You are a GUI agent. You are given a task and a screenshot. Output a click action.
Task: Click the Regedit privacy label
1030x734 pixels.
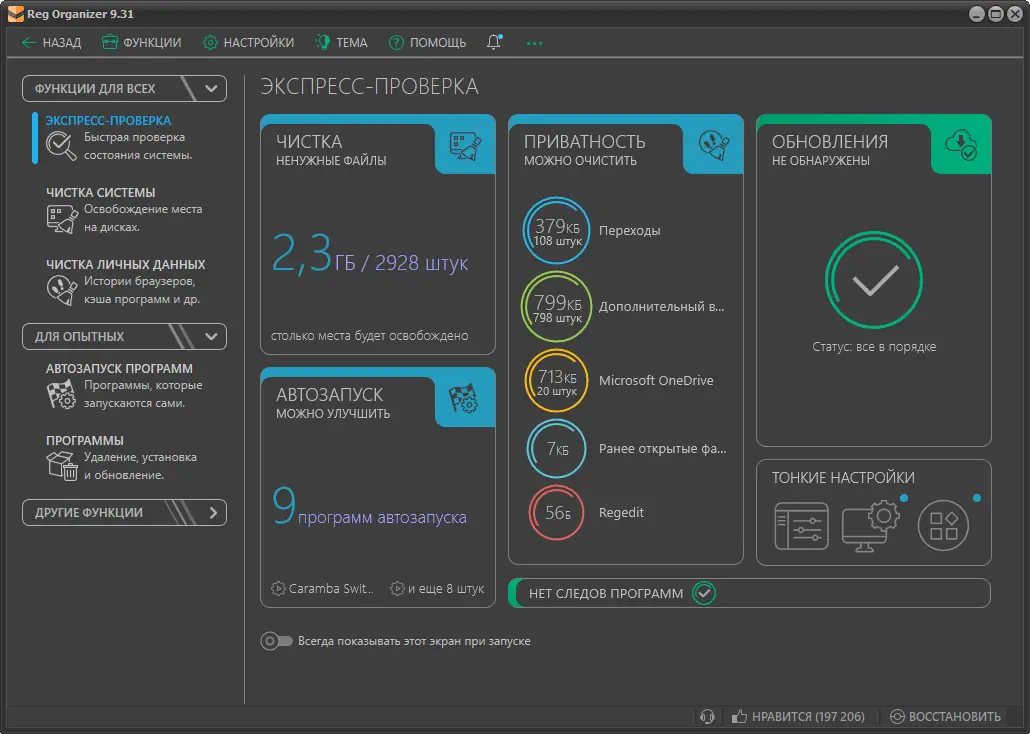click(621, 513)
